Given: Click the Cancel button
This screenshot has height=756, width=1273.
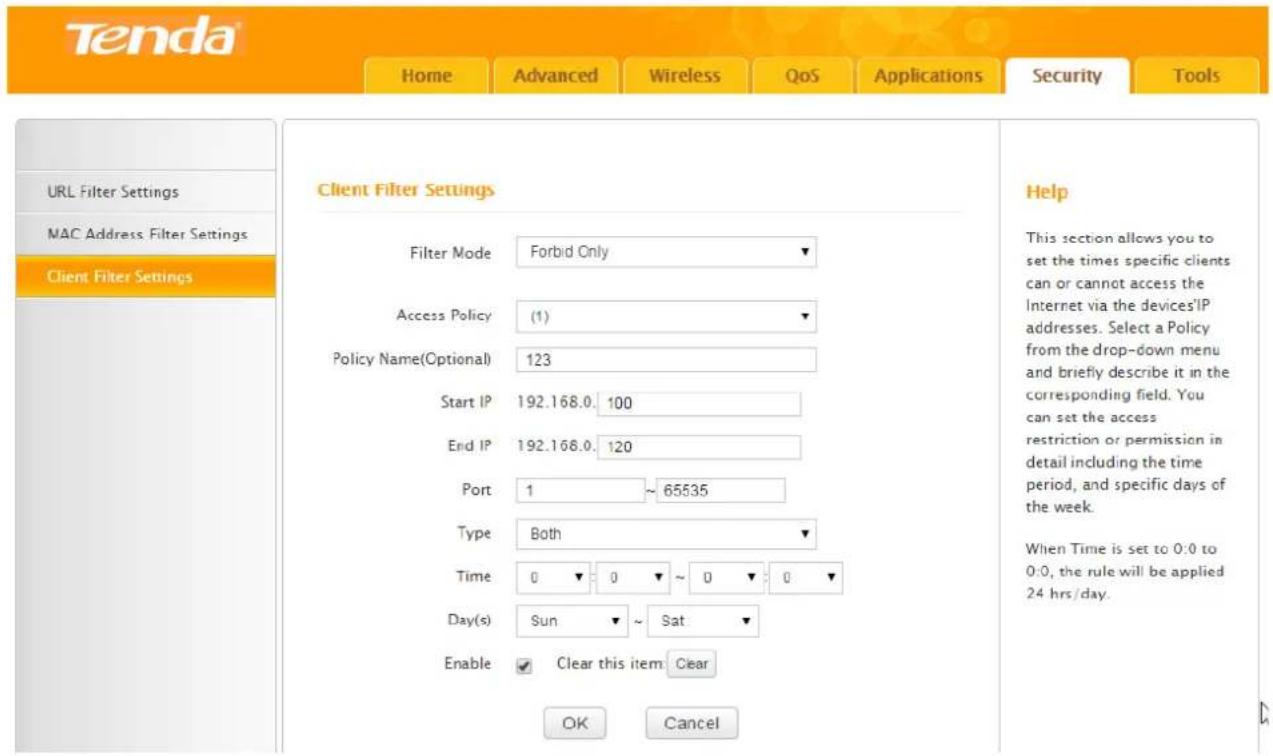Looking at the screenshot, I should [x=691, y=723].
